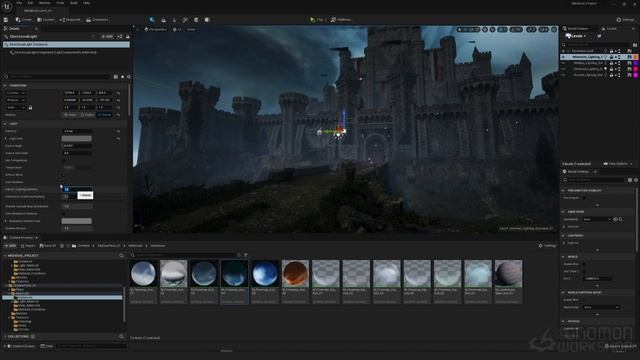Click the Modulated Shadow Color swatch
Image resolution: width=640 pixels, height=360 pixels.
click(77, 221)
